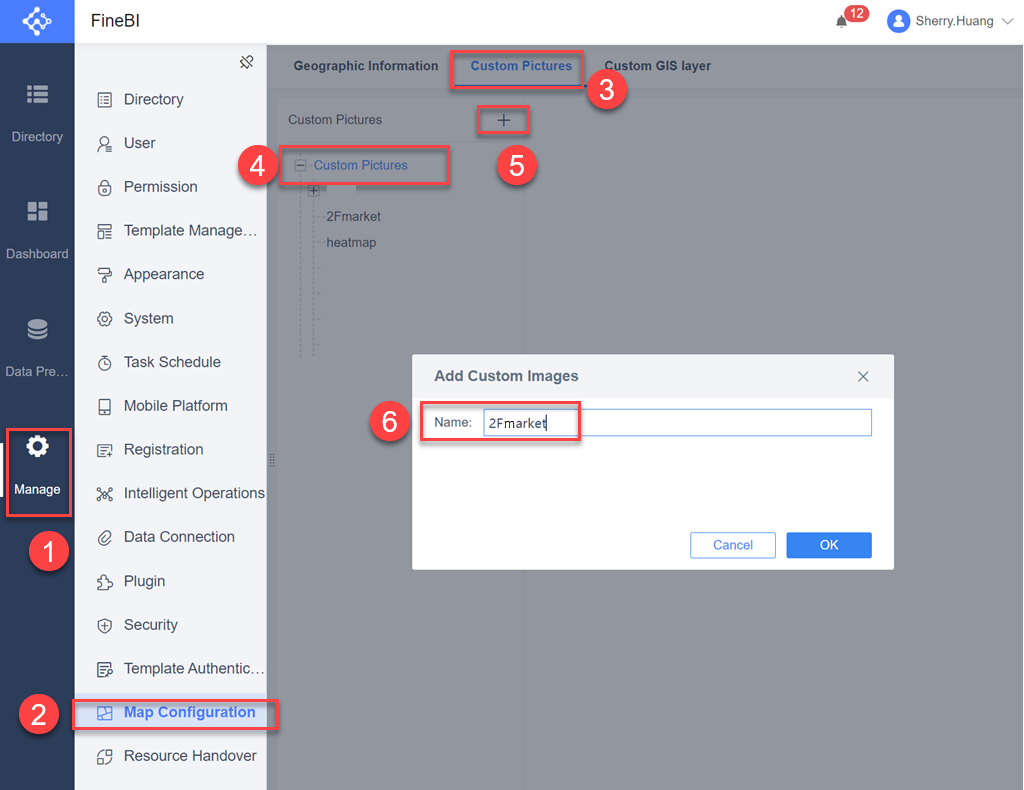Open Task Schedule
The height and width of the screenshot is (790, 1024).
click(x=170, y=362)
